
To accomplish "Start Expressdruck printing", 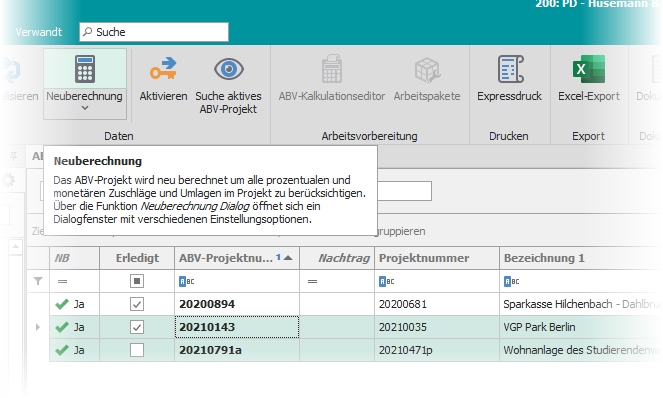I will (510, 79).
